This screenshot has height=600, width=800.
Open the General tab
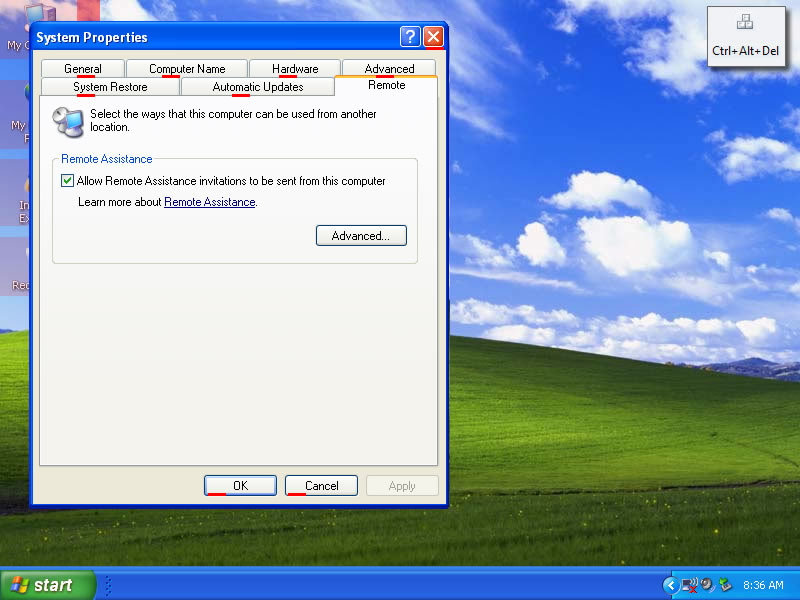(83, 68)
